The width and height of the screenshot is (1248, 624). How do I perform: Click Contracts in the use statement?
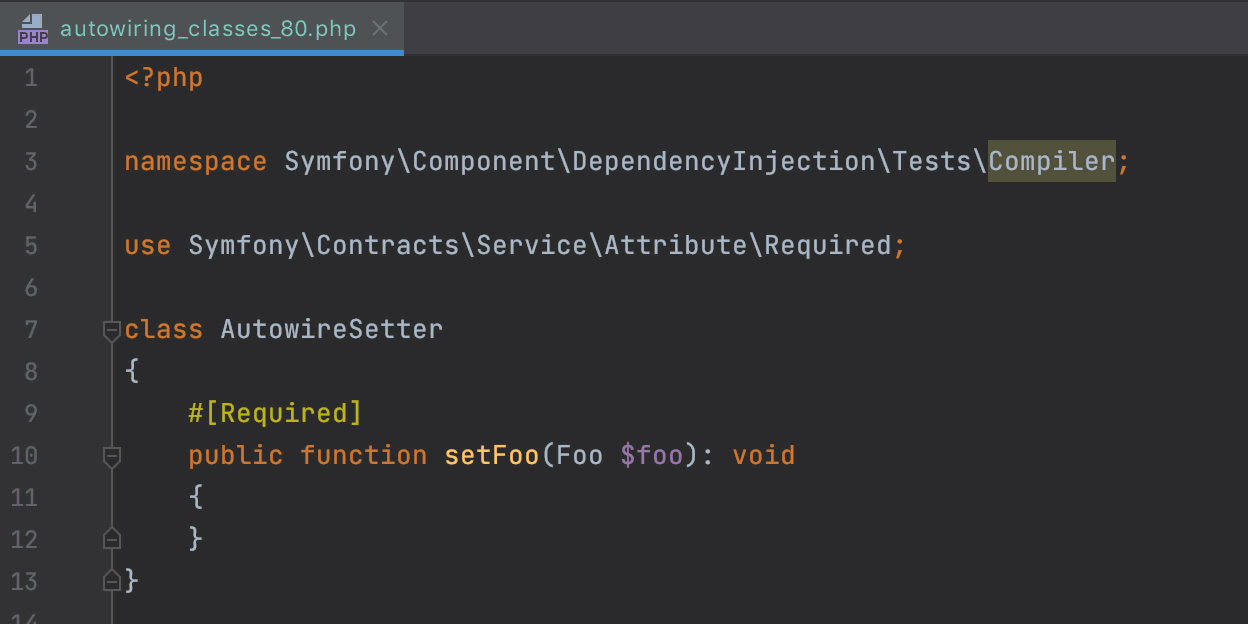click(388, 245)
